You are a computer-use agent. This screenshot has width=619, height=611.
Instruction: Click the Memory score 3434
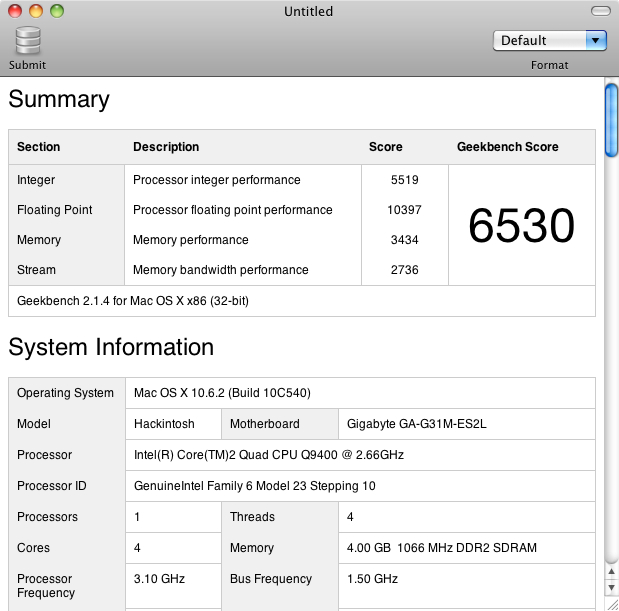(x=405, y=240)
